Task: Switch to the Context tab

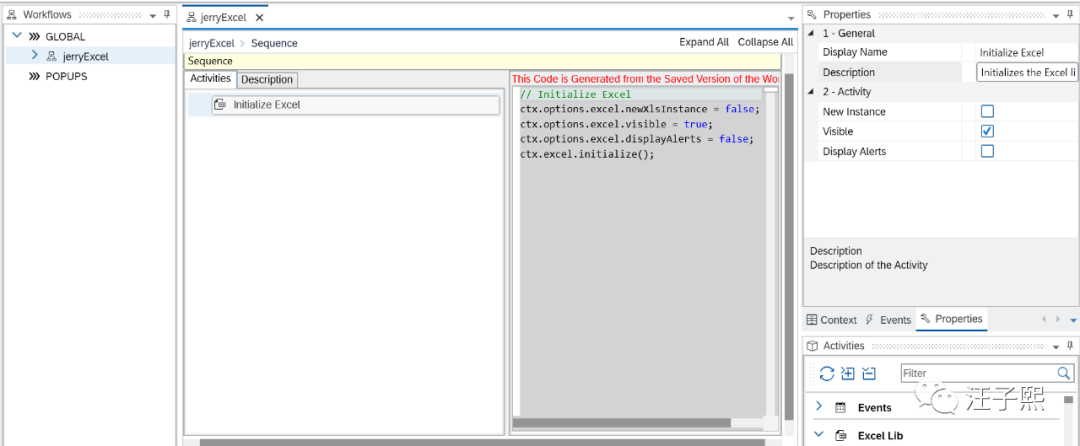Action: (x=831, y=320)
